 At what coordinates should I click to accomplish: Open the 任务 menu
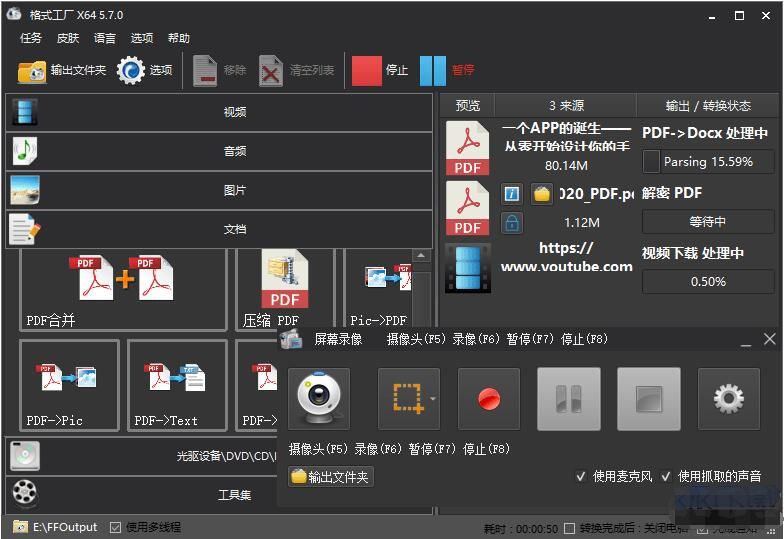click(31, 38)
